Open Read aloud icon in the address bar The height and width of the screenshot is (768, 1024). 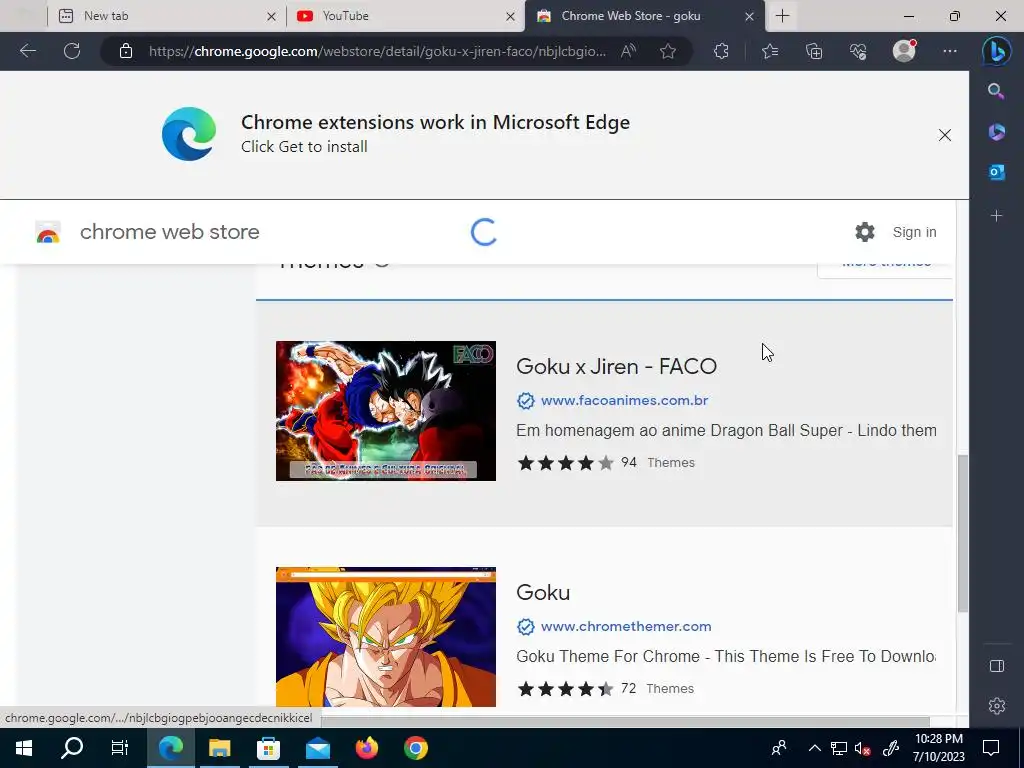point(628,51)
